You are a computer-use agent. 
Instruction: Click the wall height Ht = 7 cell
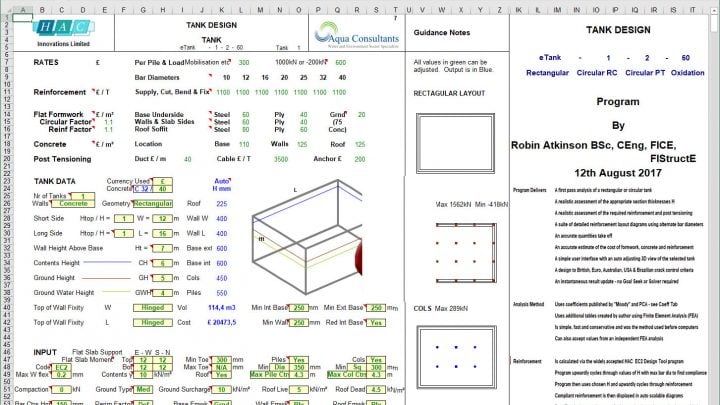pyautogui.click(x=163, y=248)
